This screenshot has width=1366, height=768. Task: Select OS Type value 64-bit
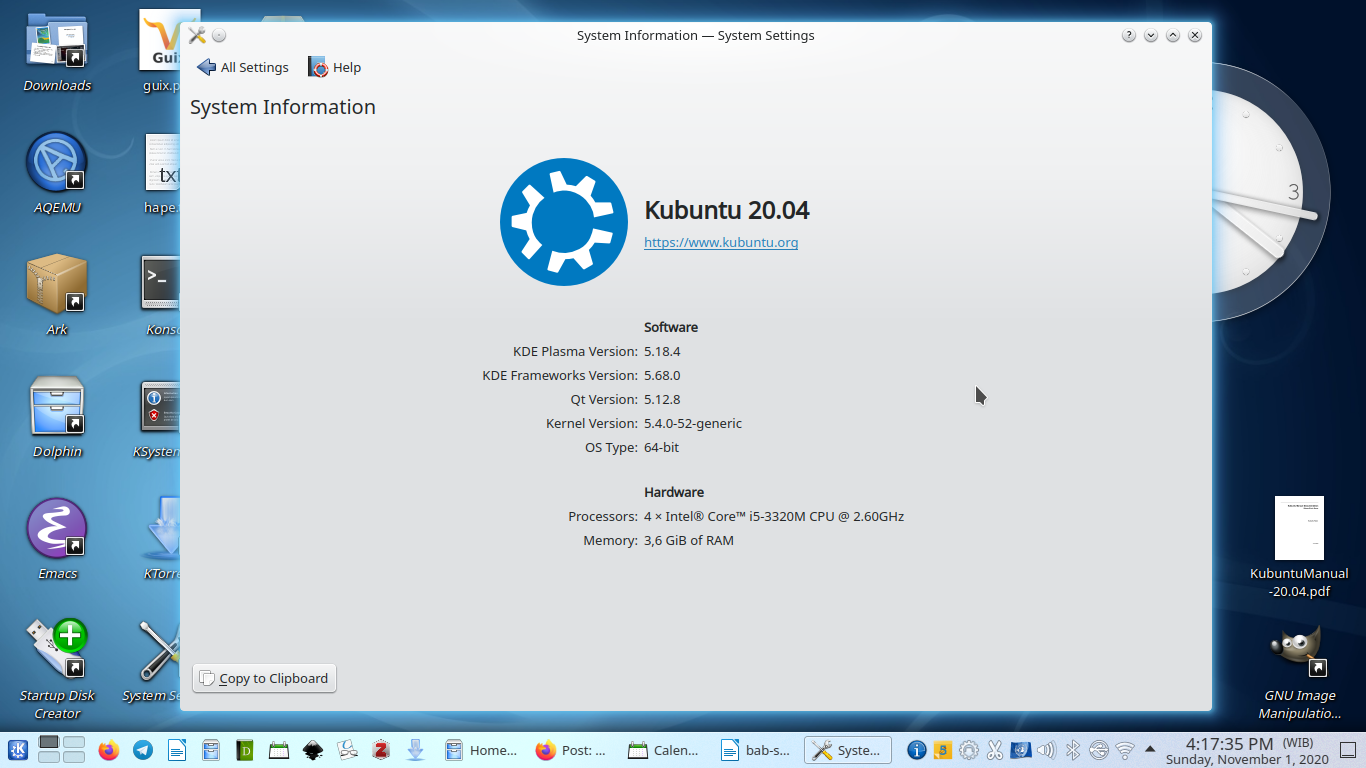click(x=661, y=447)
